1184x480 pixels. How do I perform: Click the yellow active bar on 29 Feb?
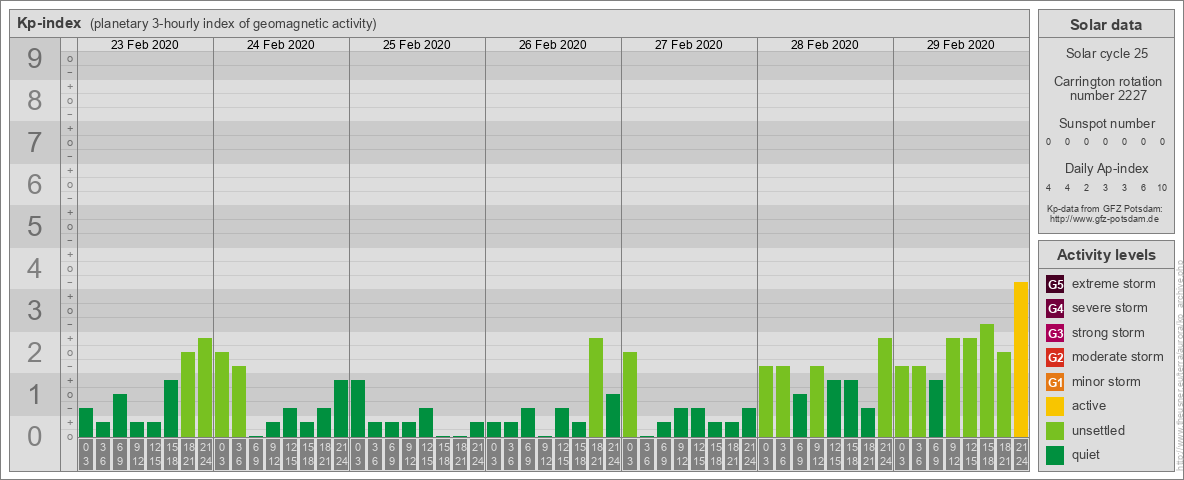tap(1020, 359)
